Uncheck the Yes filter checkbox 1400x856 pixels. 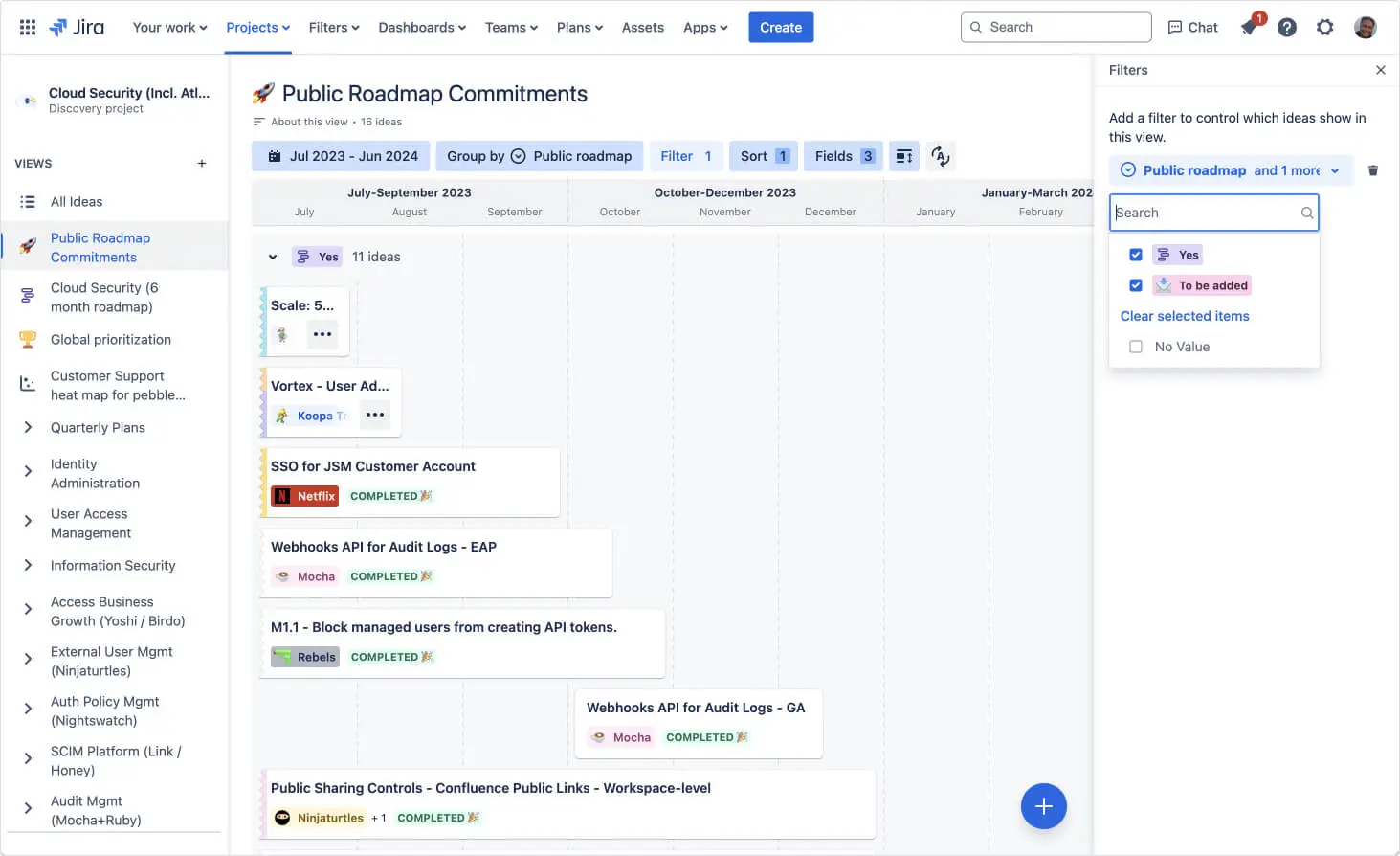(1136, 255)
